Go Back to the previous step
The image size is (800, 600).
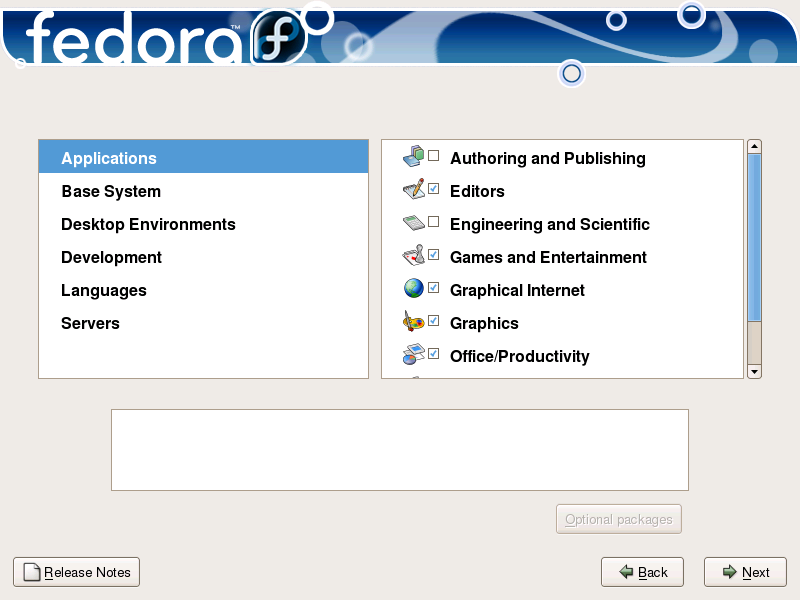click(x=642, y=572)
